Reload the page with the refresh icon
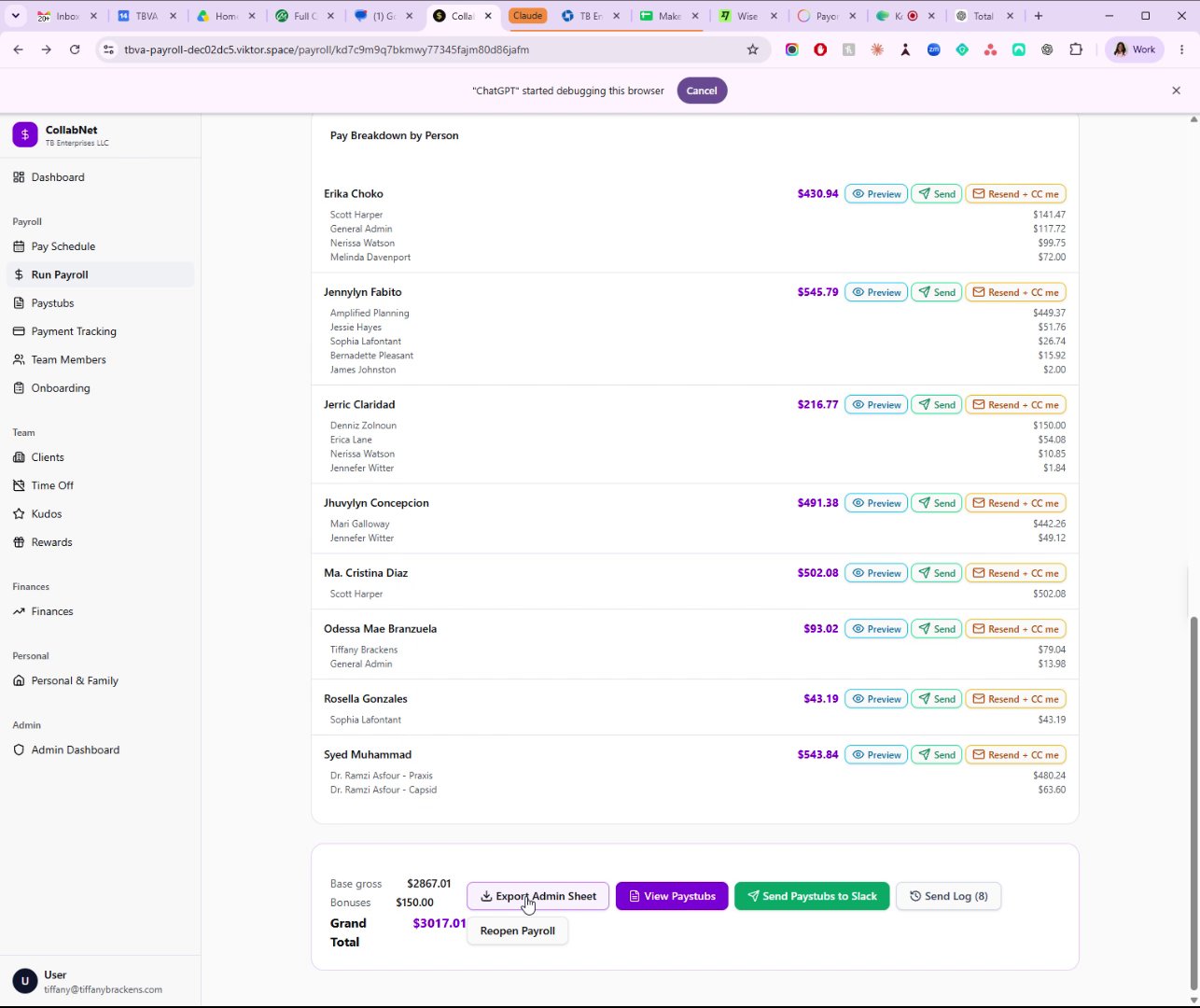Screen dimensions: 1200x1008 click(x=75, y=49)
